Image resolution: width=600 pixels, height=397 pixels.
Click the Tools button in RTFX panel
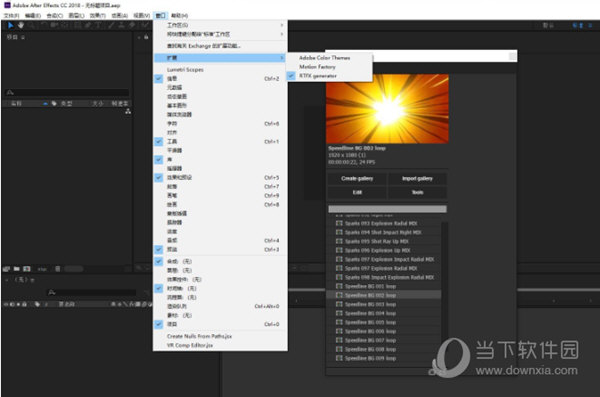click(x=417, y=192)
